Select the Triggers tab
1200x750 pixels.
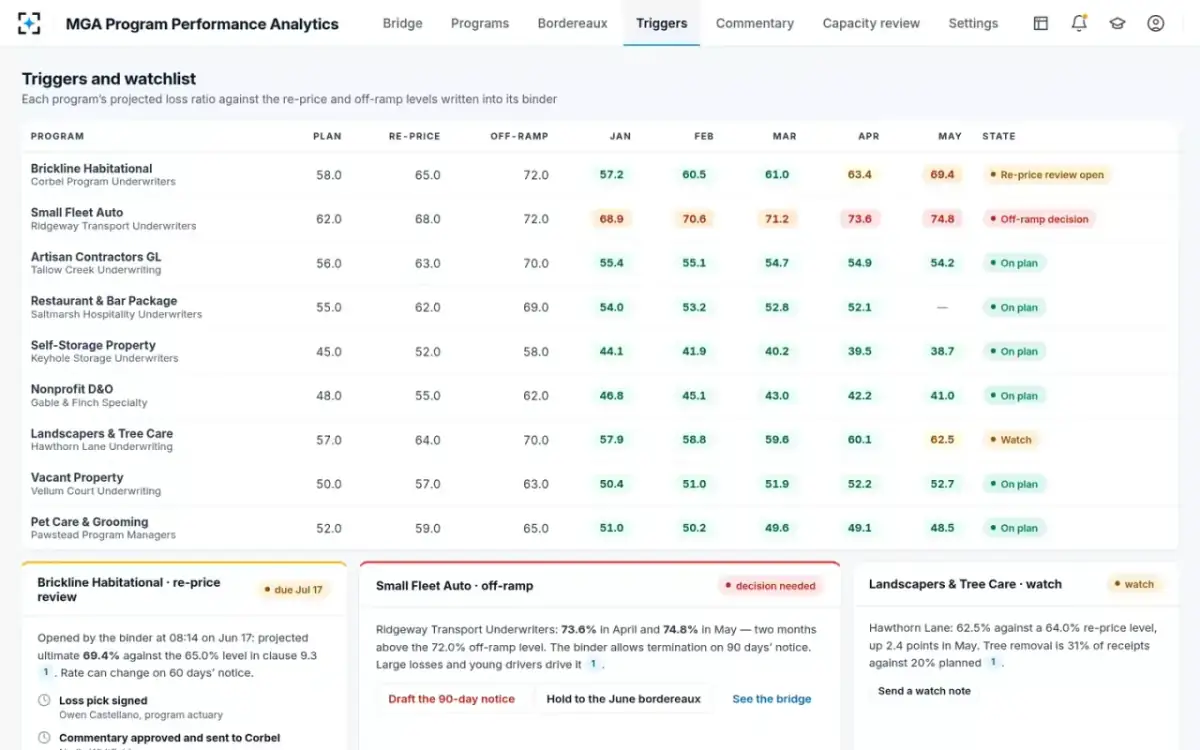click(x=661, y=23)
